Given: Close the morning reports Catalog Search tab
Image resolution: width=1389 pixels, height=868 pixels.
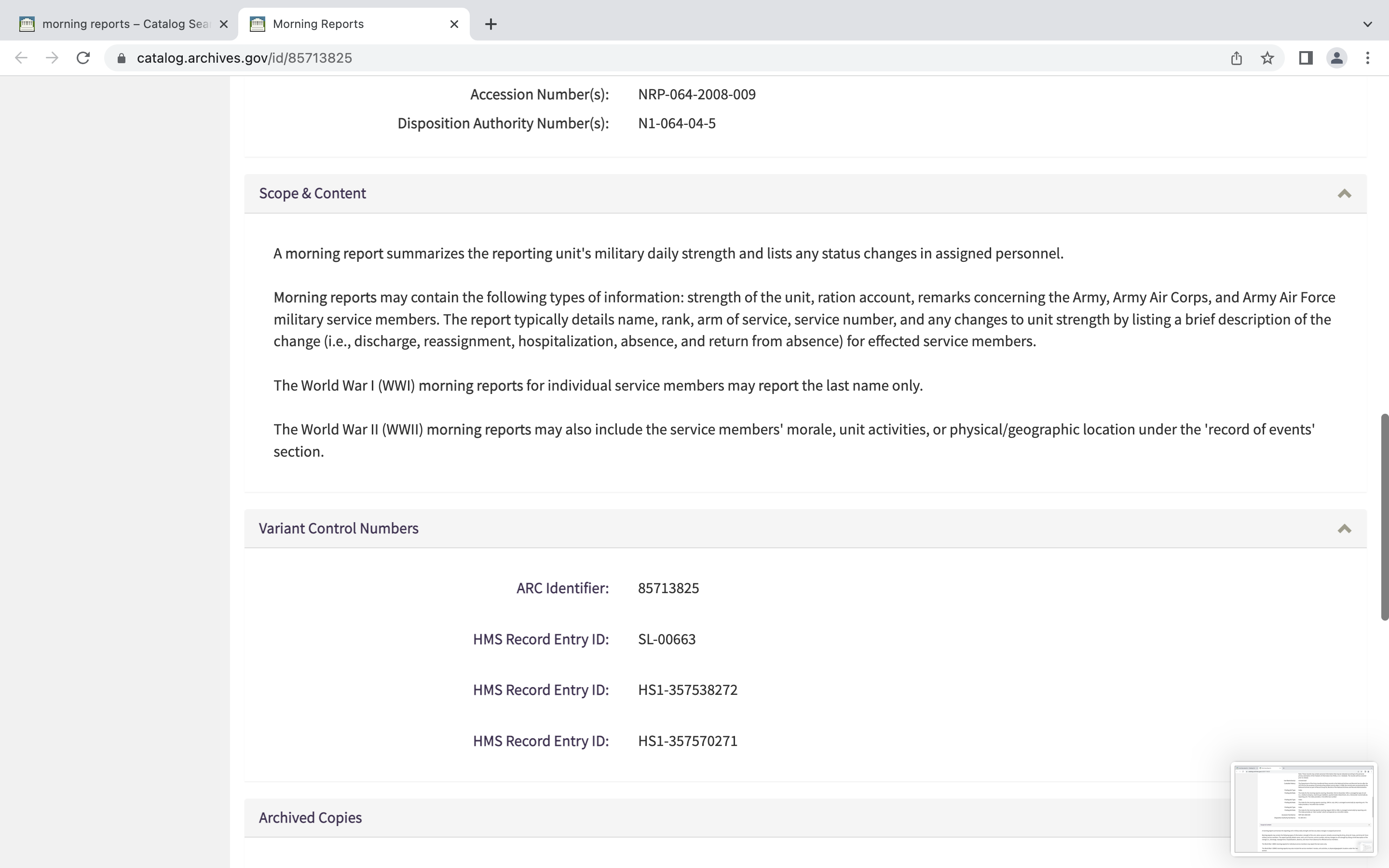Looking at the screenshot, I should 224,24.
